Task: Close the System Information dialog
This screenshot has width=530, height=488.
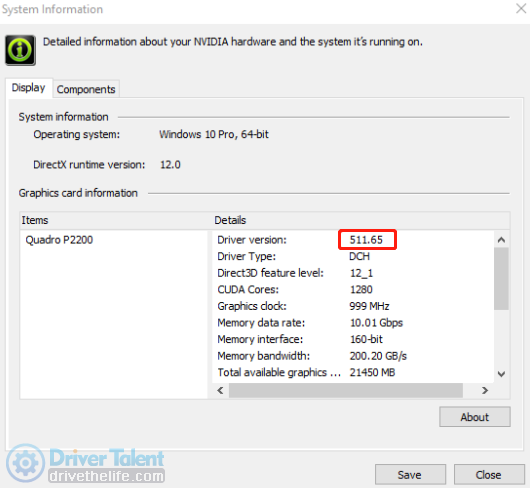Action: pyautogui.click(x=489, y=475)
